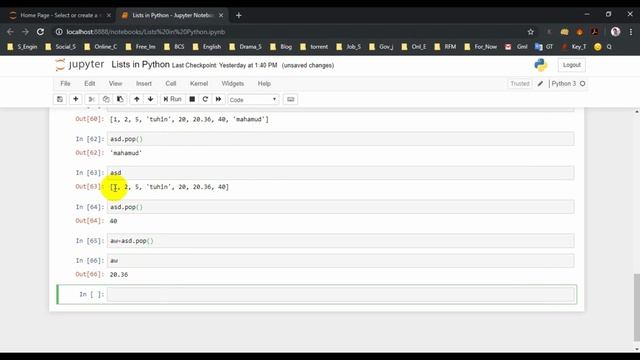Click the Jupyter logo
Image resolution: width=640 pixels, height=360 pixels.
click(x=80, y=64)
